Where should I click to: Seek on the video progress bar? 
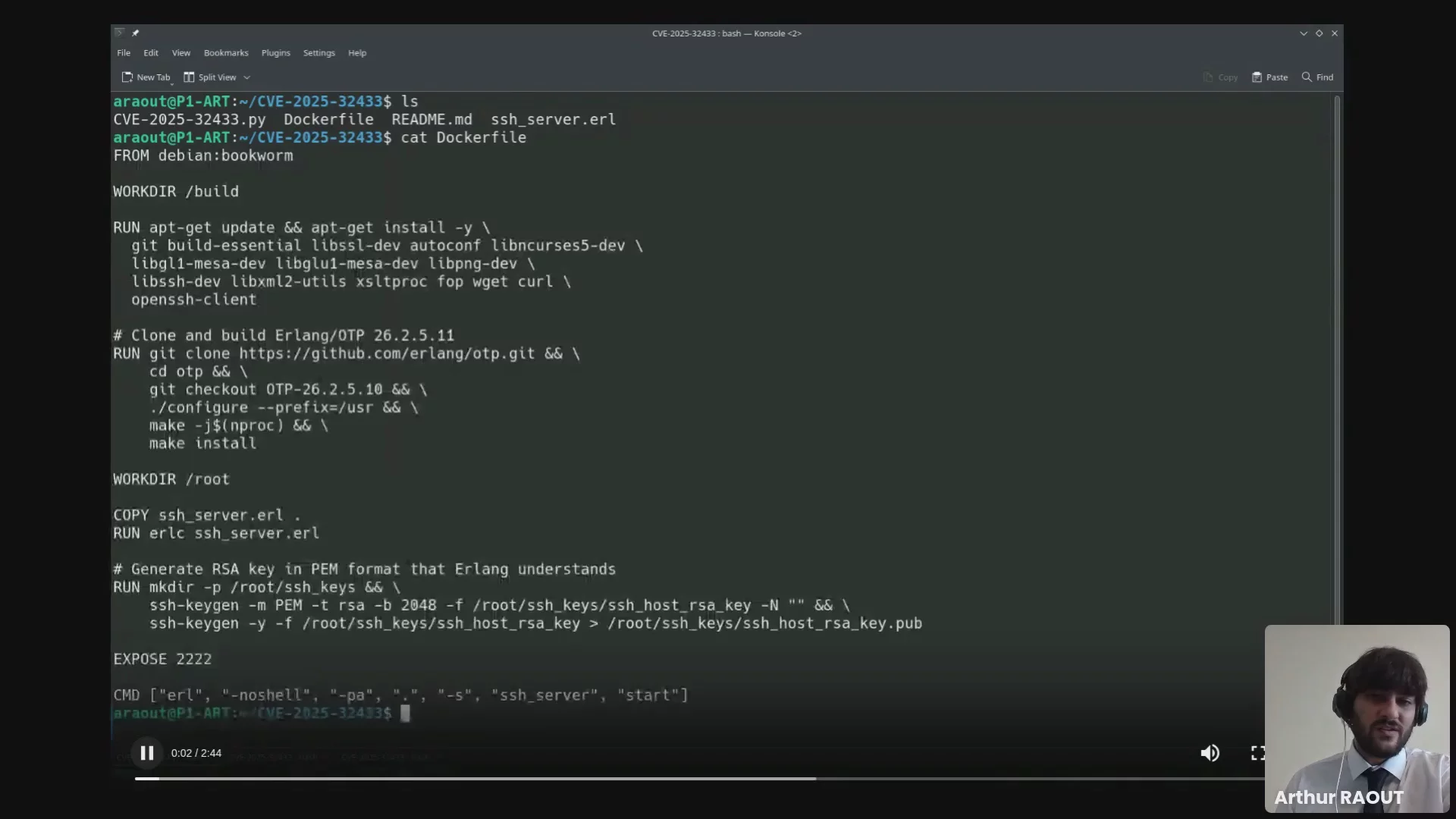point(699,779)
